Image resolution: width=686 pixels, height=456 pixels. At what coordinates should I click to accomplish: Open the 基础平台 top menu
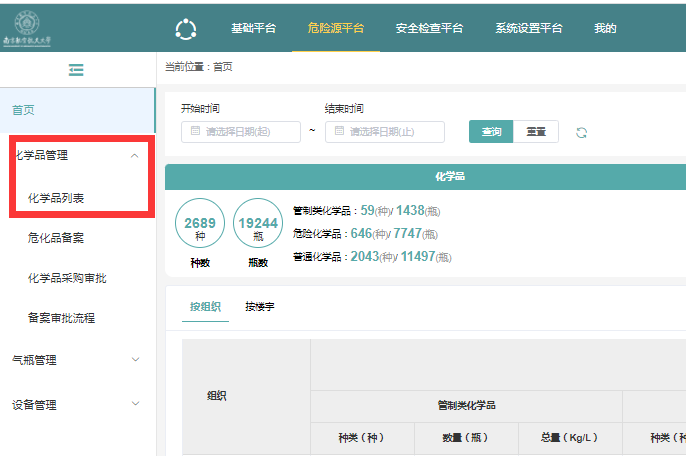[253, 28]
